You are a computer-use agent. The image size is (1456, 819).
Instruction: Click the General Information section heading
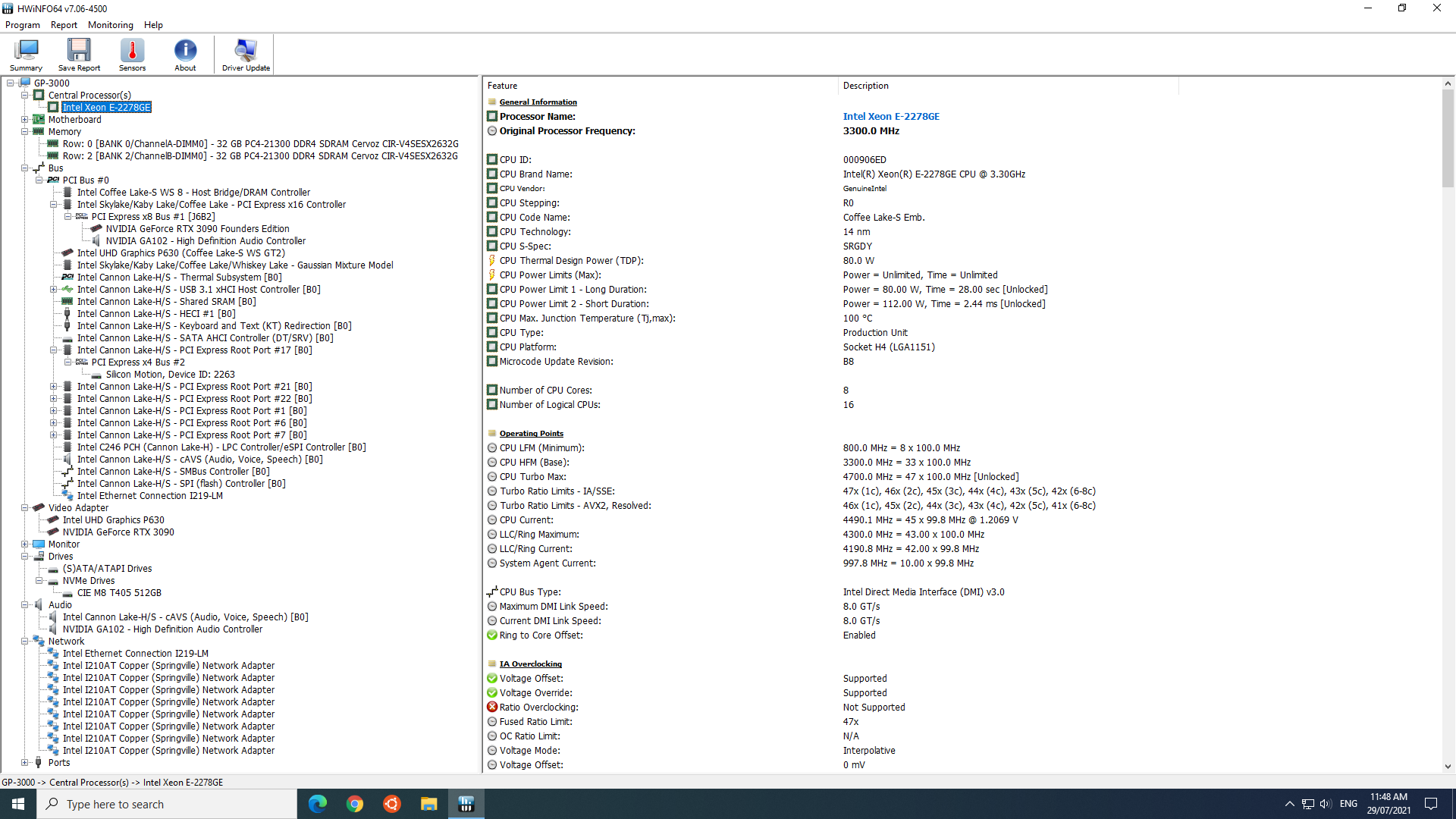538,102
